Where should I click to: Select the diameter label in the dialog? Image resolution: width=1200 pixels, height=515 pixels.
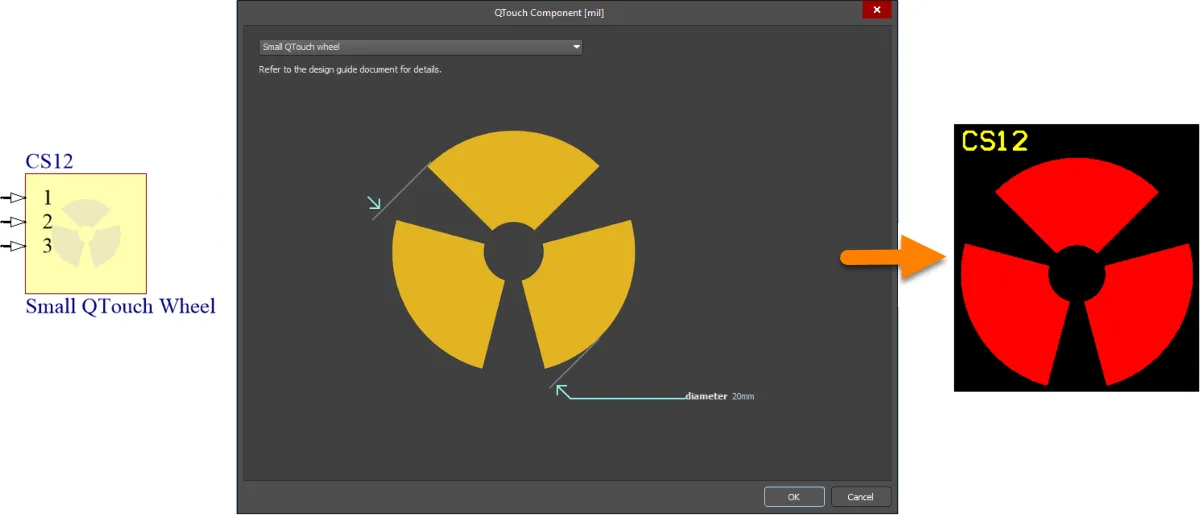706,397
